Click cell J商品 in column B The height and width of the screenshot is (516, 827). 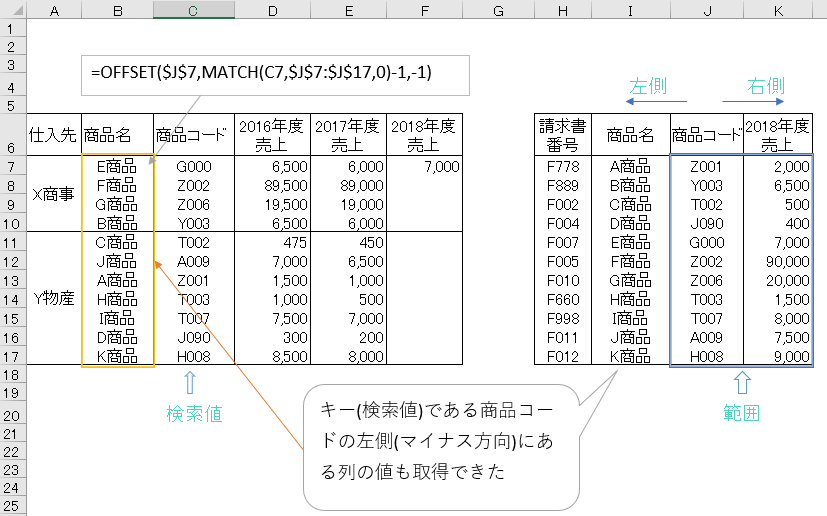click(x=117, y=262)
